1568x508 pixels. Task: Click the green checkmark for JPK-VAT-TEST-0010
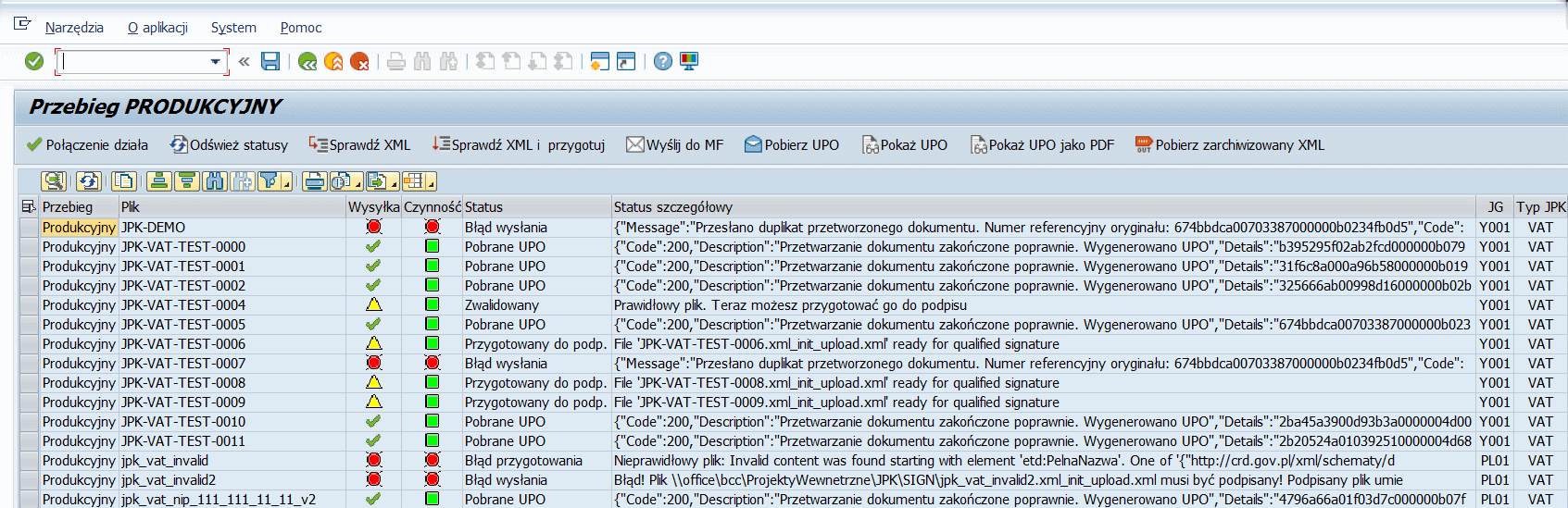[x=373, y=421]
